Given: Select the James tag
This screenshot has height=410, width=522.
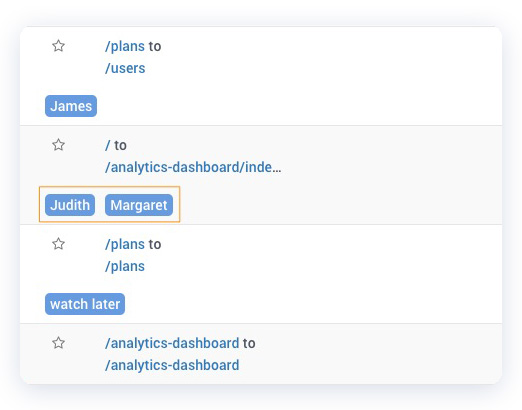Looking at the screenshot, I should [71, 106].
